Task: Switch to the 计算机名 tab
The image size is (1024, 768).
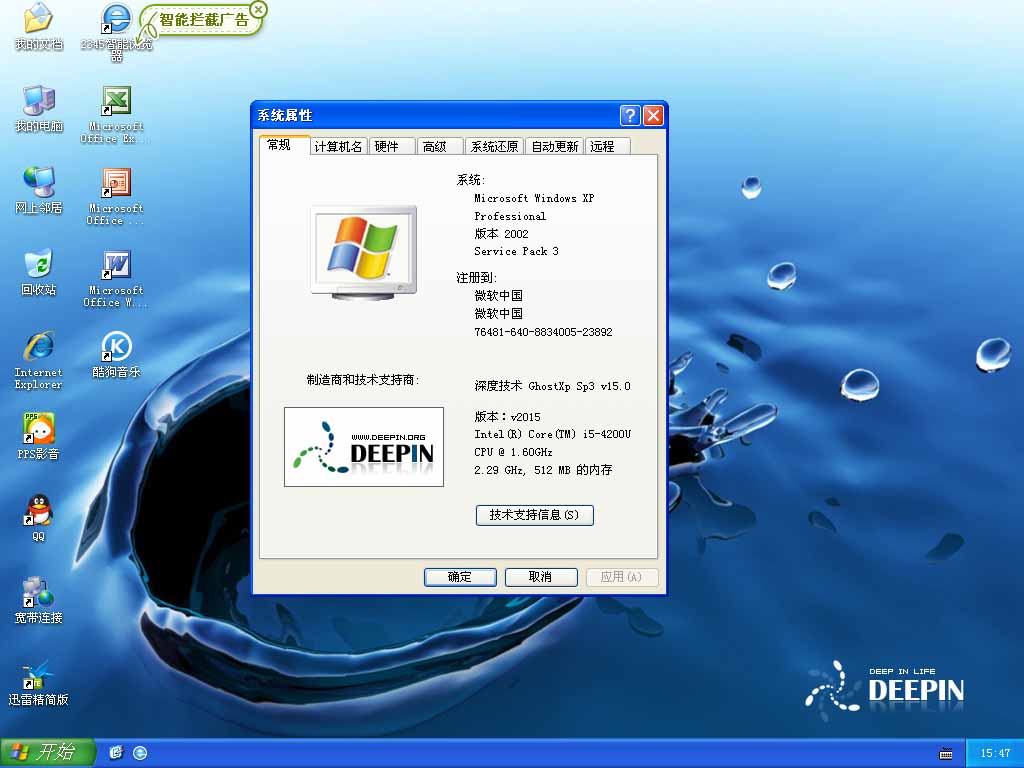Action: [x=338, y=146]
